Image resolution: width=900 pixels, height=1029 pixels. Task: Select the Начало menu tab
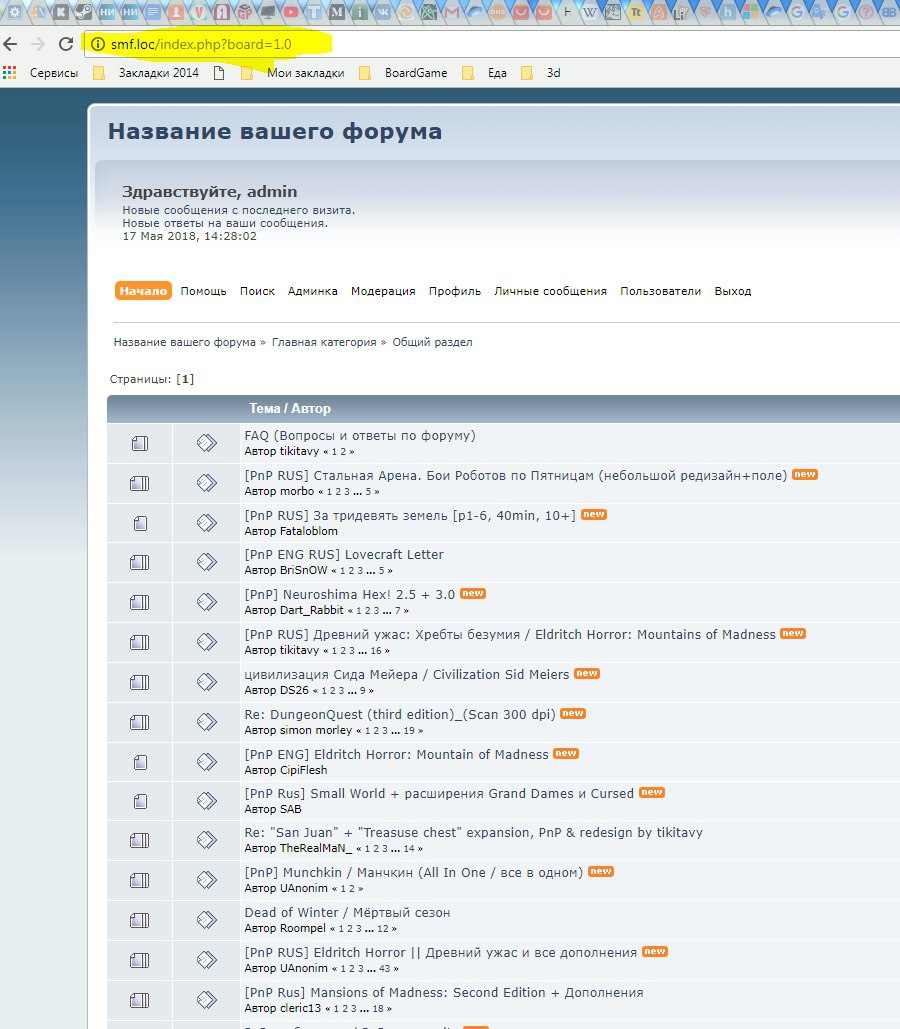tap(143, 291)
